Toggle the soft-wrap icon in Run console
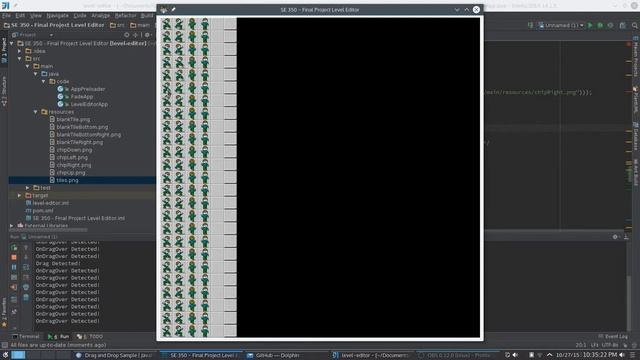 click(26, 267)
